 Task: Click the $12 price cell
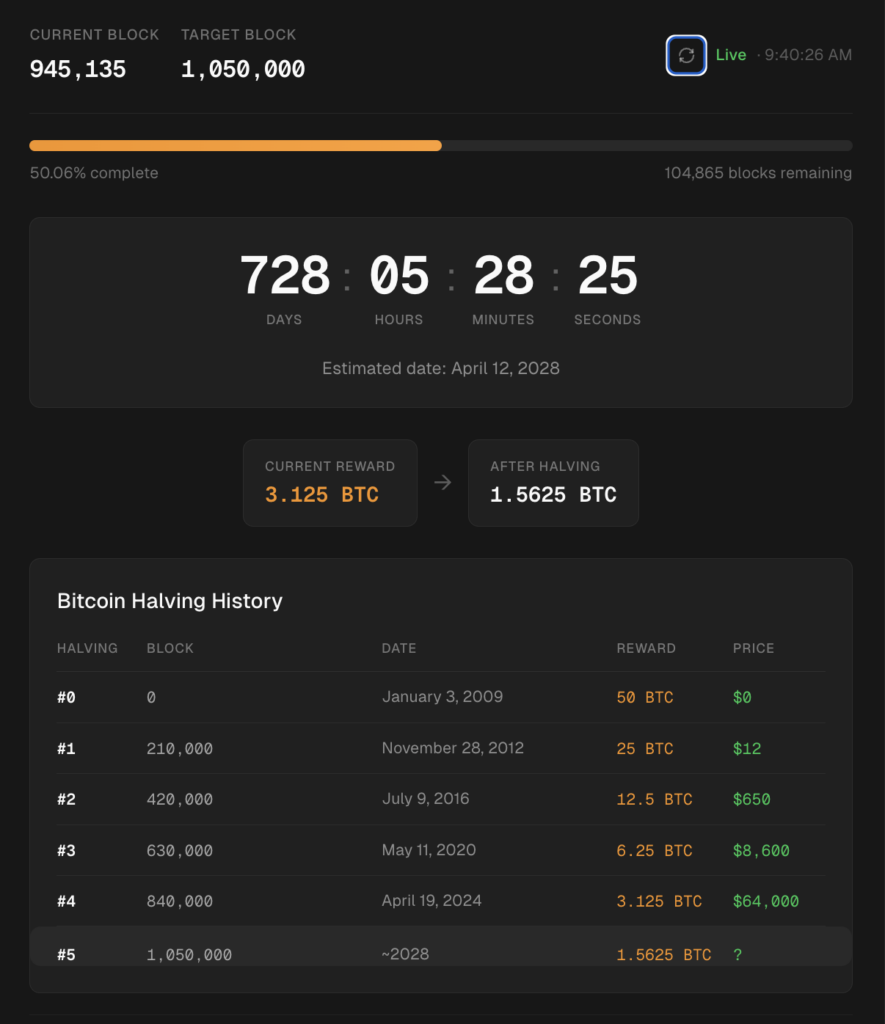click(x=747, y=748)
